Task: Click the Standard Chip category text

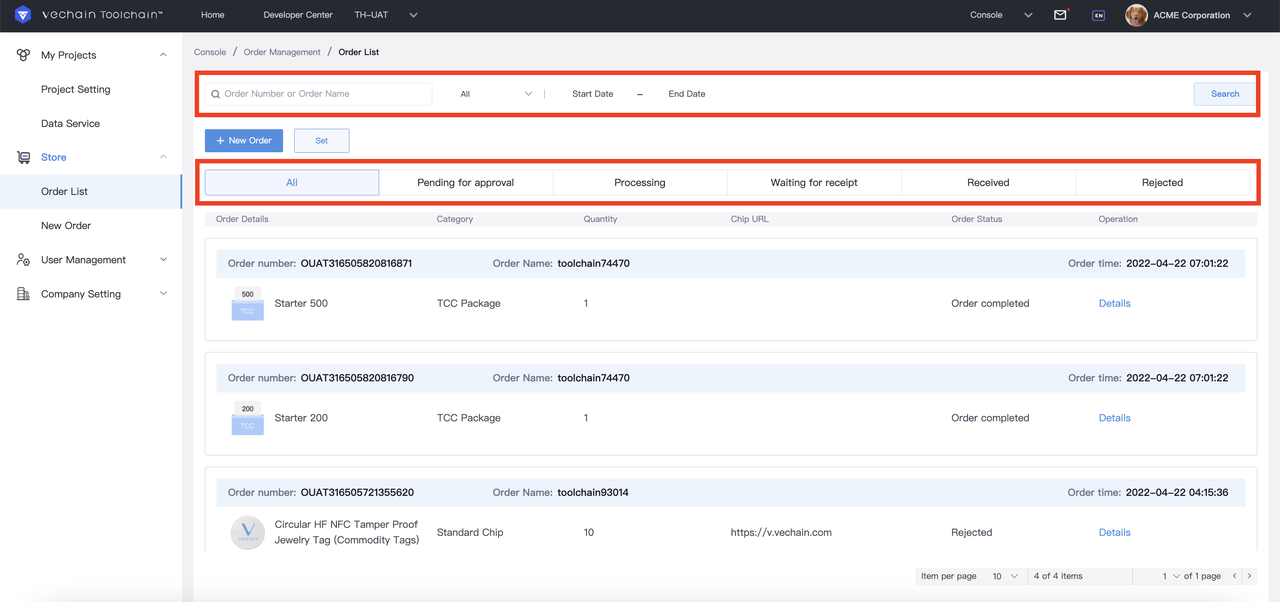Action: pos(470,533)
